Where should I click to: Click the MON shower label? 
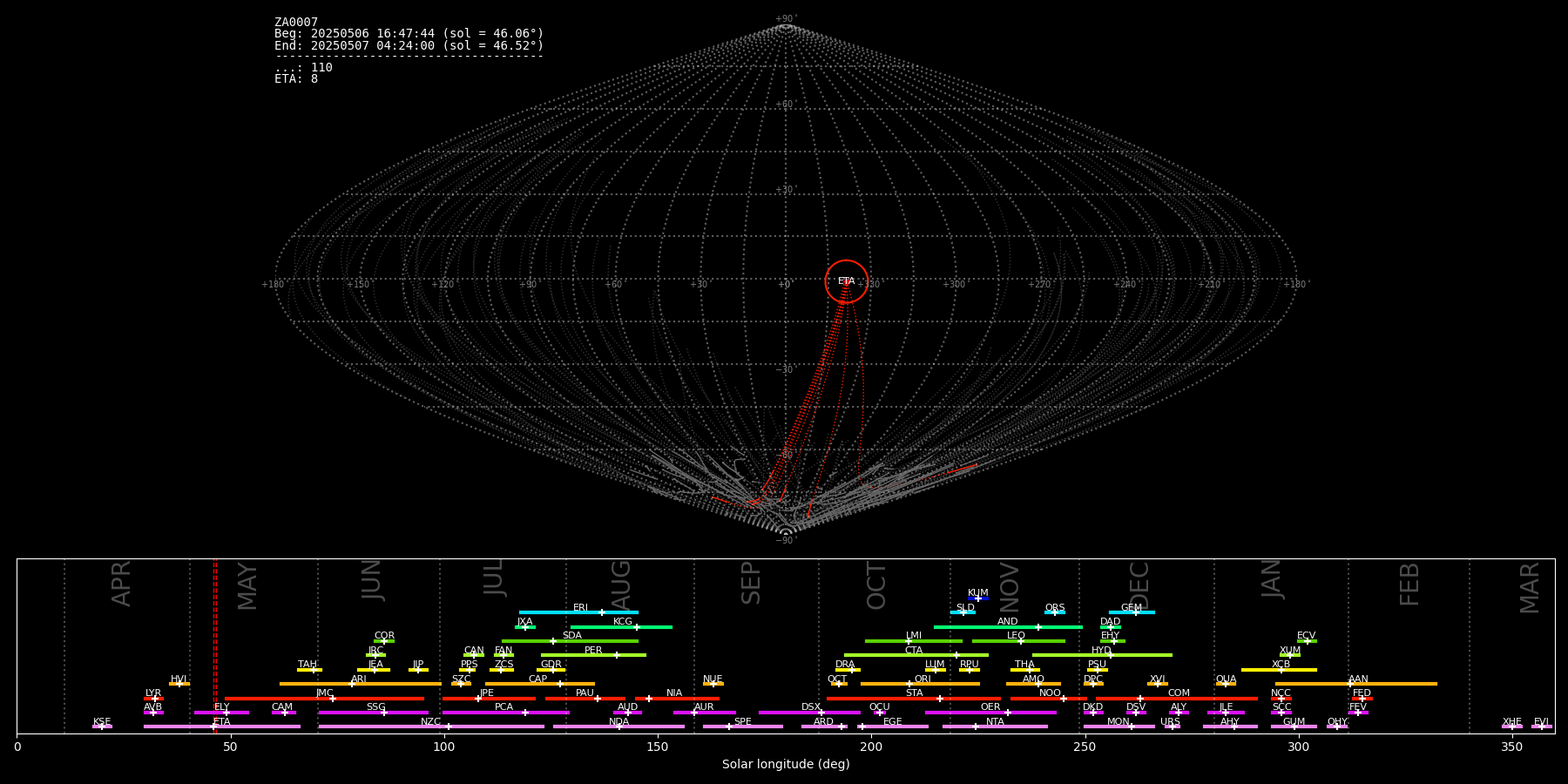tap(1119, 722)
